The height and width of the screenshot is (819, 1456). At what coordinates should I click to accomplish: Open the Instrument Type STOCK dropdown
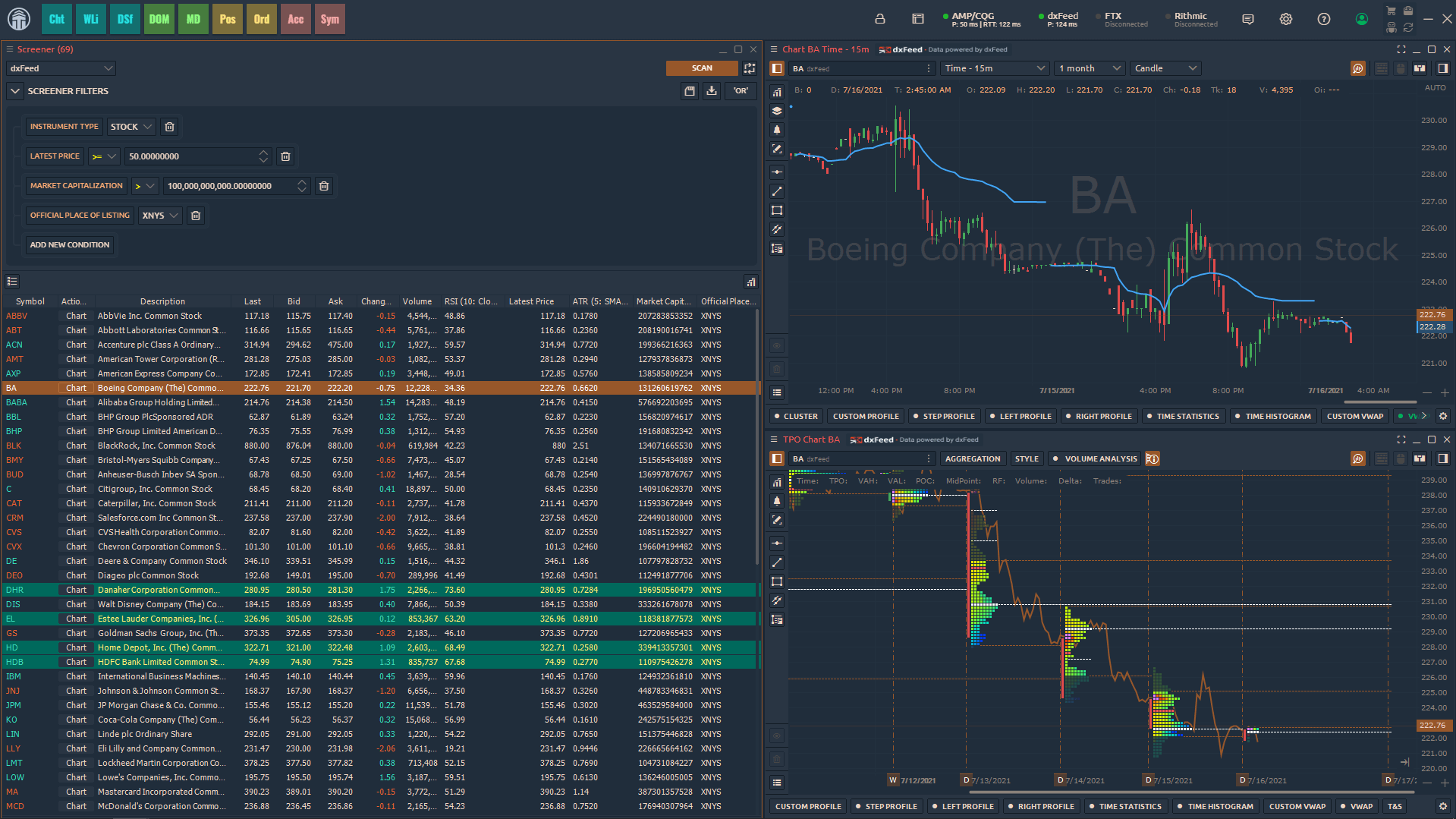pyautogui.click(x=131, y=127)
